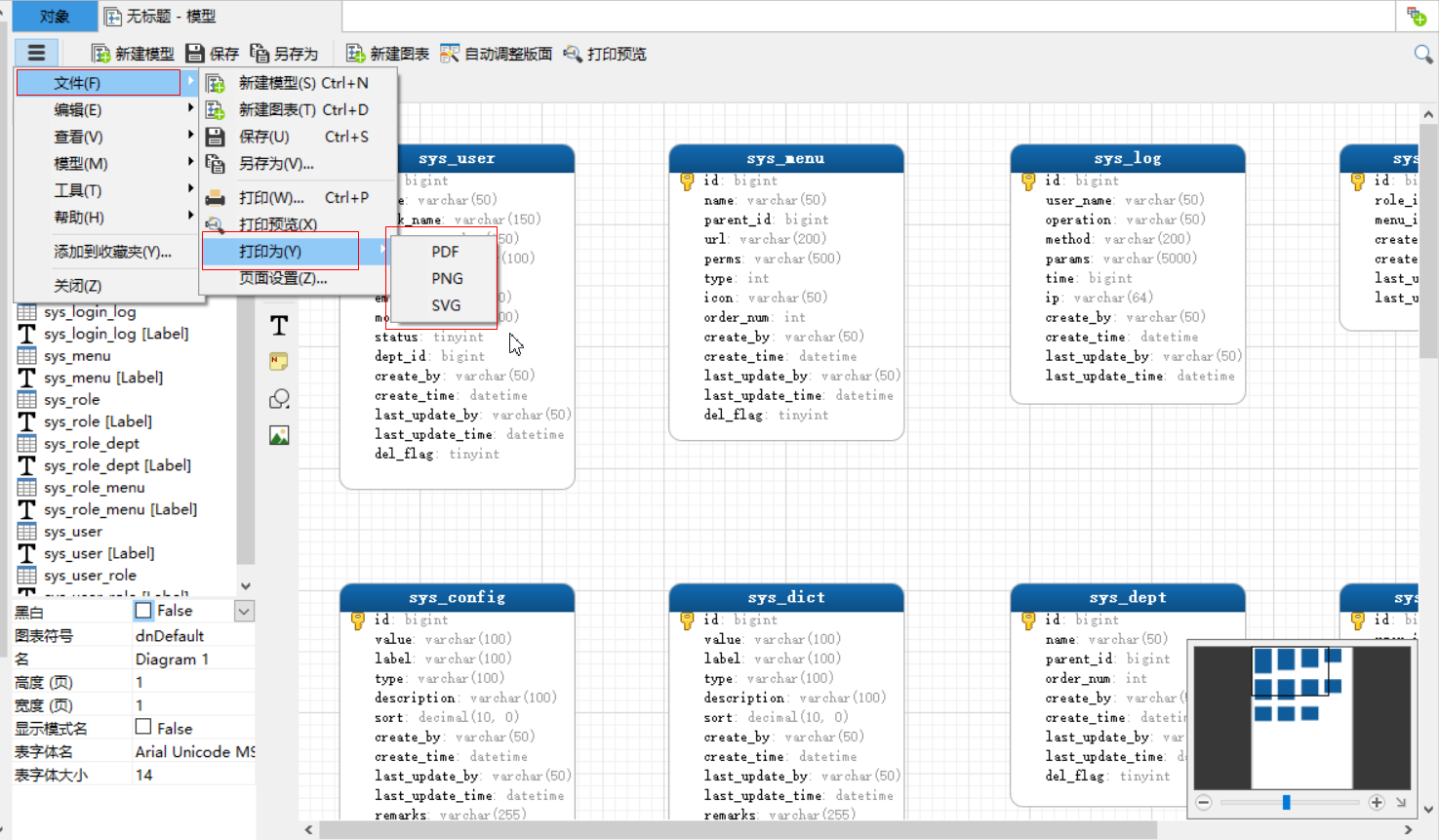
Task: Click the sys_dict table header
Action: tap(786, 597)
